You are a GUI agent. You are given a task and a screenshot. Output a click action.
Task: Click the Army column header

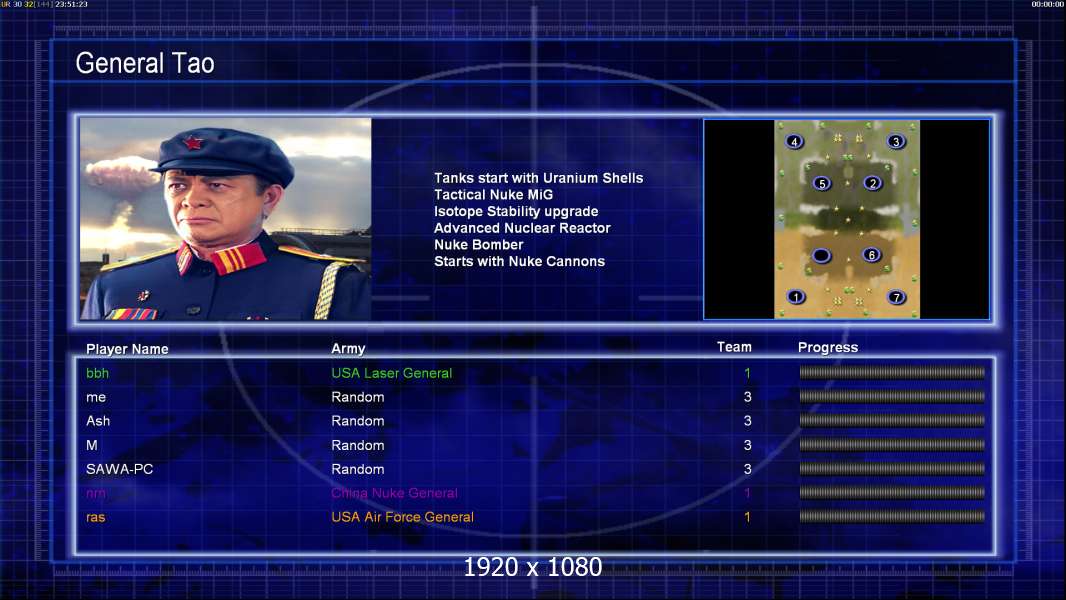tap(348, 349)
